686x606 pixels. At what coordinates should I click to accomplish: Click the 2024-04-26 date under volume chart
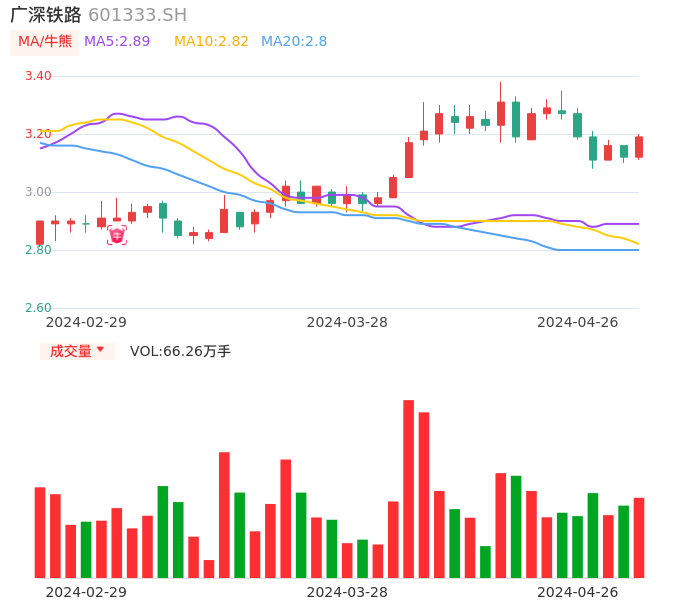click(577, 592)
